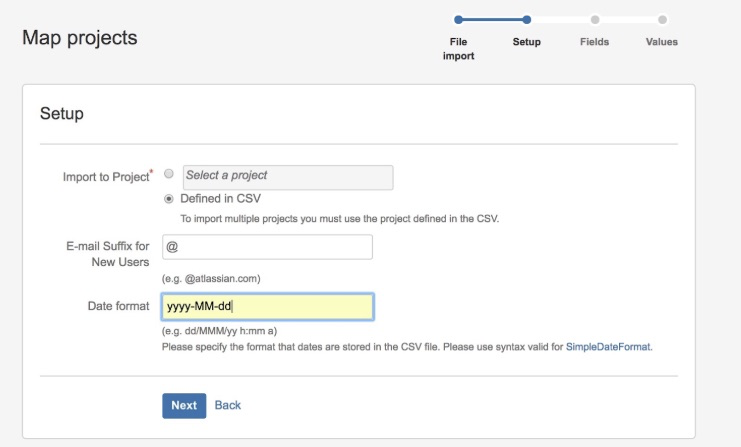
Task: Click the Import to Project label
Action: (105, 177)
